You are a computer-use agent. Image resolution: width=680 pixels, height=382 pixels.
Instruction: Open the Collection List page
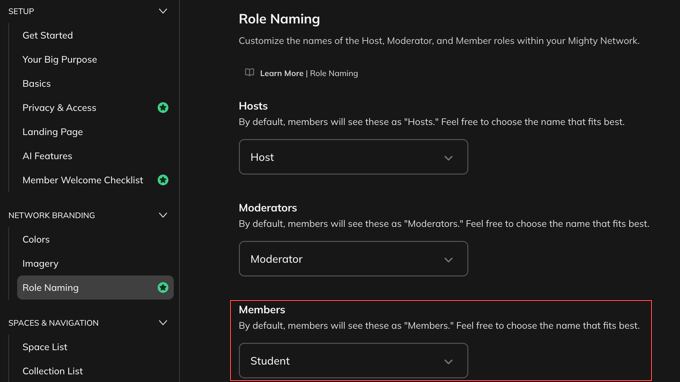coord(52,371)
